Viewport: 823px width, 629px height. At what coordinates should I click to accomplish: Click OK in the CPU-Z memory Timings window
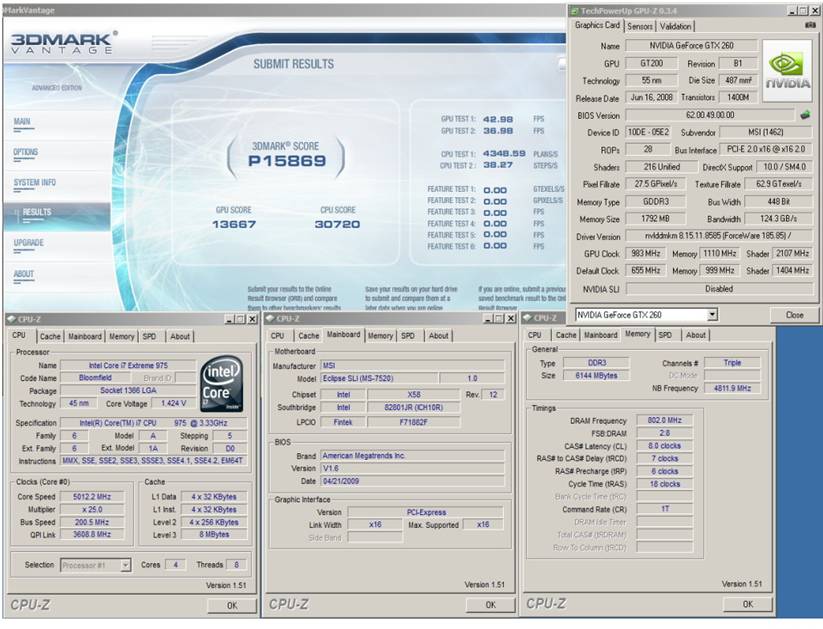pyautogui.click(x=747, y=605)
